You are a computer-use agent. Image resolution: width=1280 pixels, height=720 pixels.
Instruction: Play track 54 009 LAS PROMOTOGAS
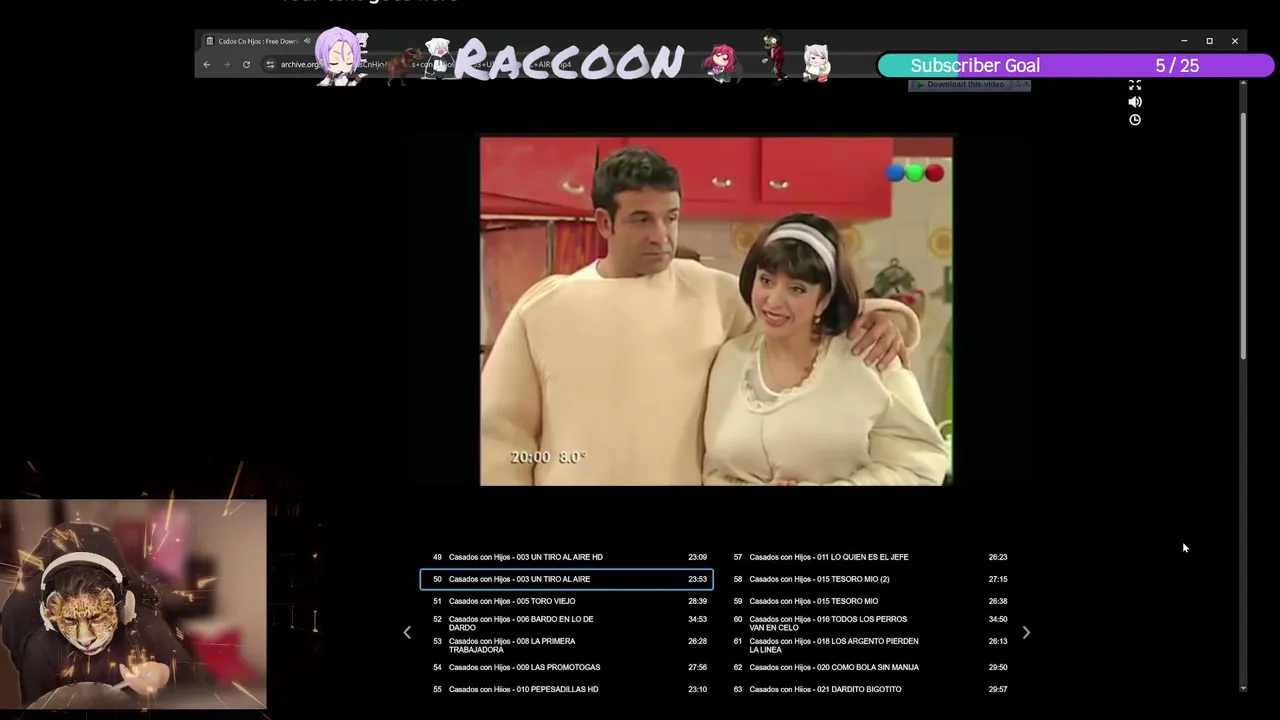click(x=567, y=667)
